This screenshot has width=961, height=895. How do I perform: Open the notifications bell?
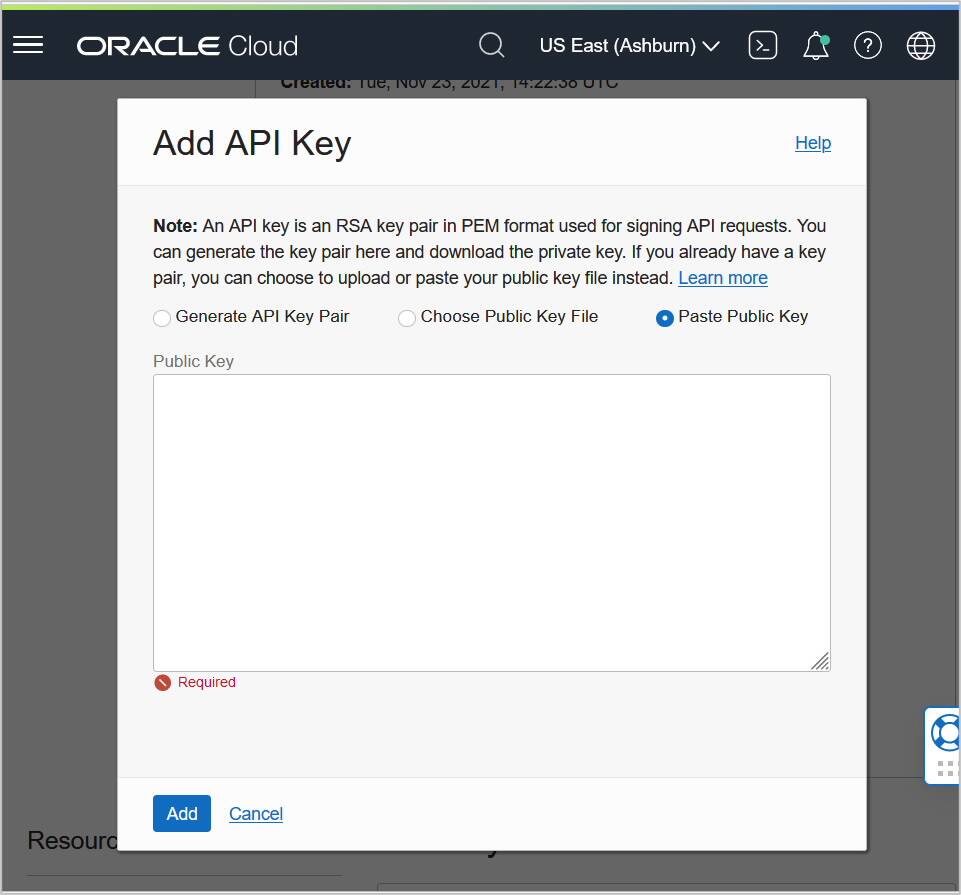click(x=816, y=45)
